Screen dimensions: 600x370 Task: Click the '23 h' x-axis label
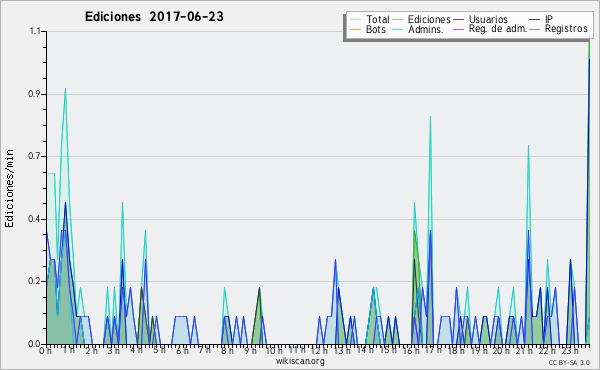569,351
